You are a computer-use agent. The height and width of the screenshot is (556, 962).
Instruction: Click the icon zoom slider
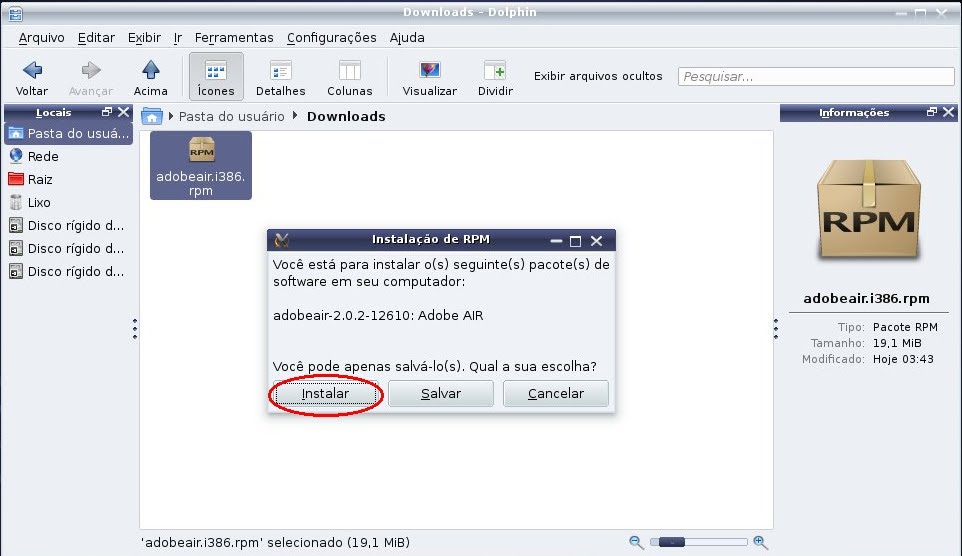[699, 542]
